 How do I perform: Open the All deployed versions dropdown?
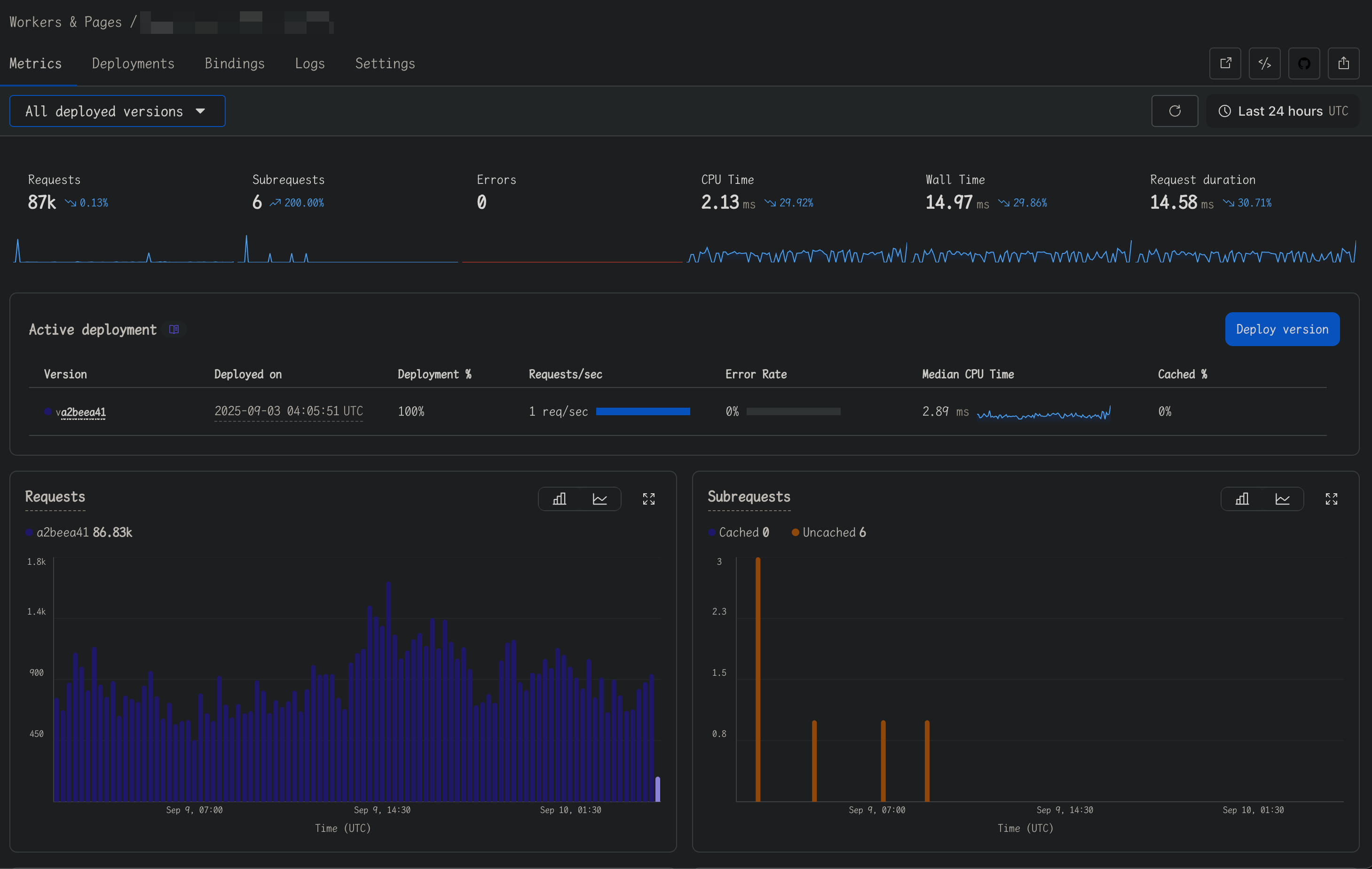pos(118,111)
